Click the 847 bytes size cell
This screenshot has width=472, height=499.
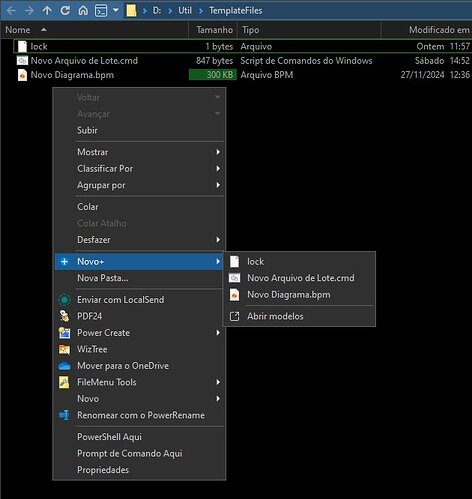[214, 61]
